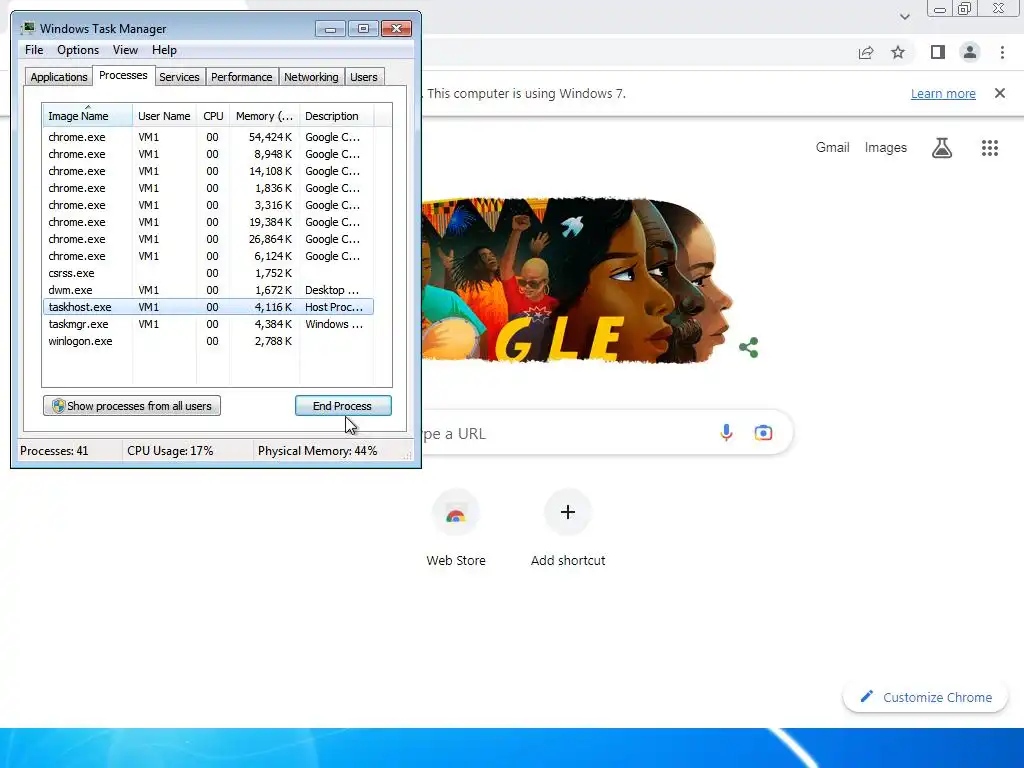Click the End Process button
The height and width of the screenshot is (768, 1024).
pos(343,406)
